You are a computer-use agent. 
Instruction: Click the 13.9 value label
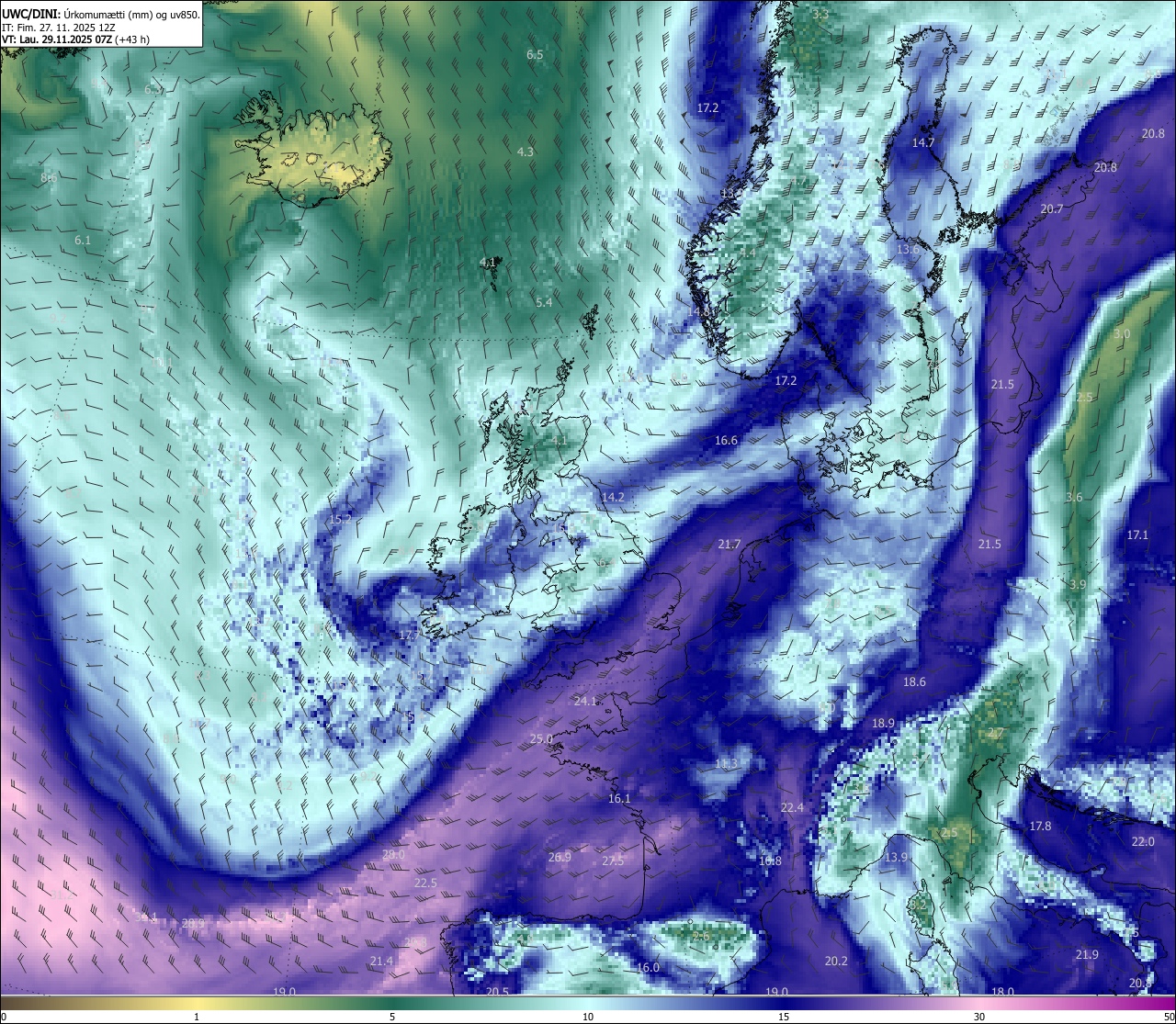pyautogui.click(x=896, y=858)
